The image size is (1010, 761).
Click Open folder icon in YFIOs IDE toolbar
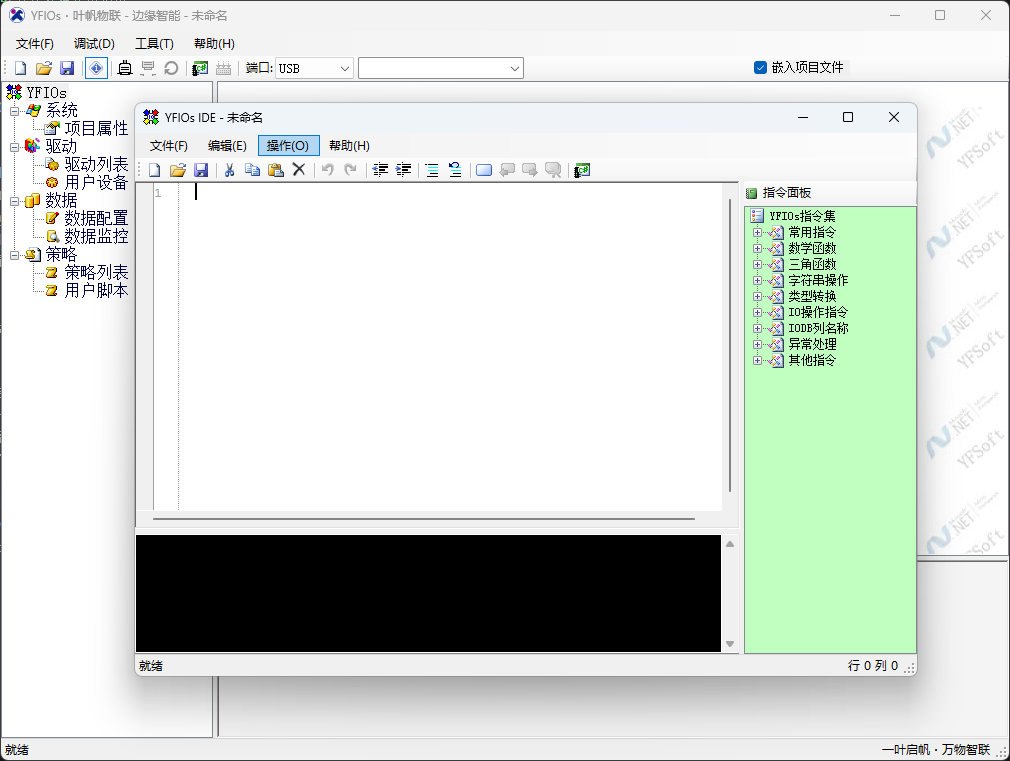(x=178, y=170)
